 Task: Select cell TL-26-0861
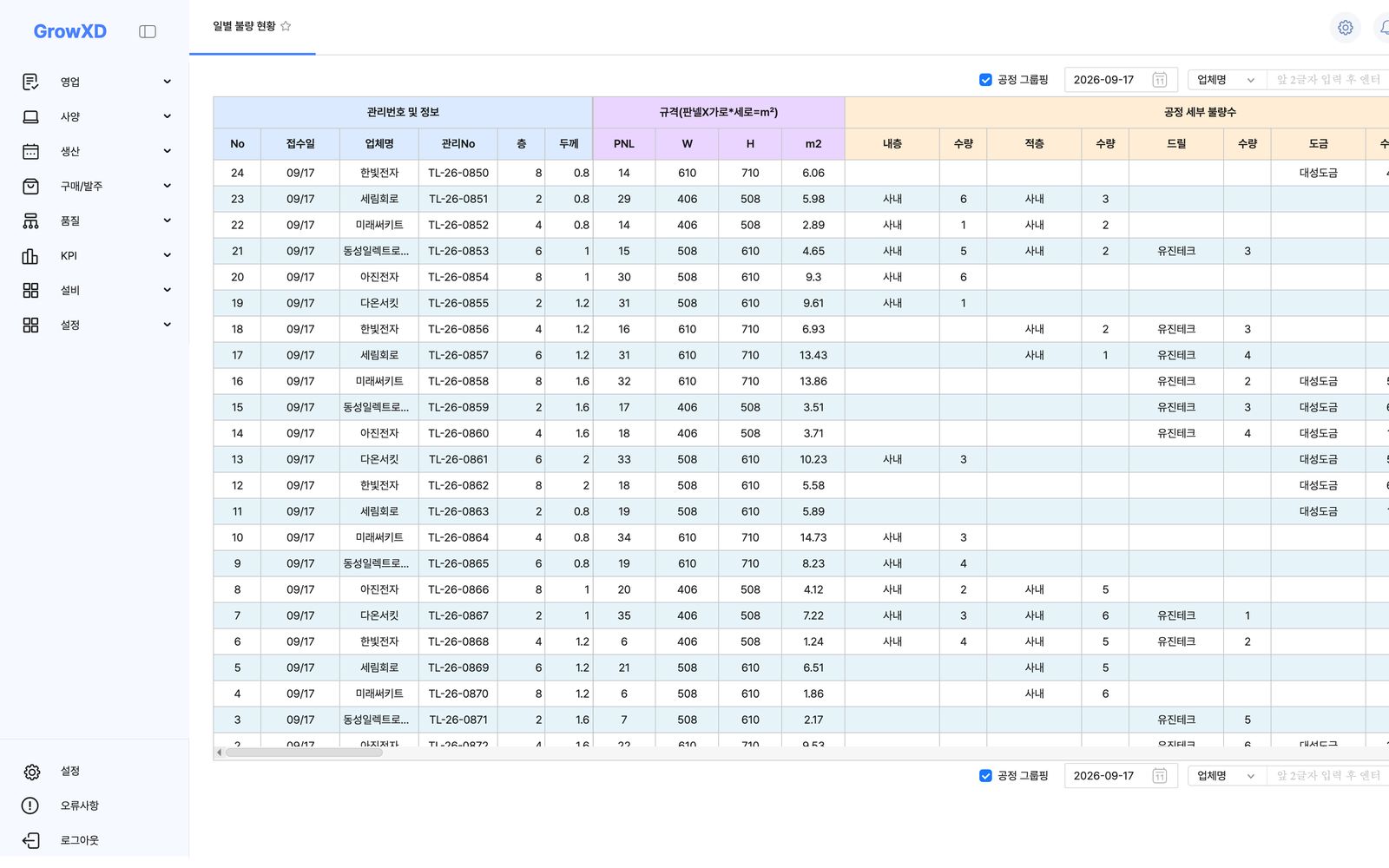tap(458, 459)
